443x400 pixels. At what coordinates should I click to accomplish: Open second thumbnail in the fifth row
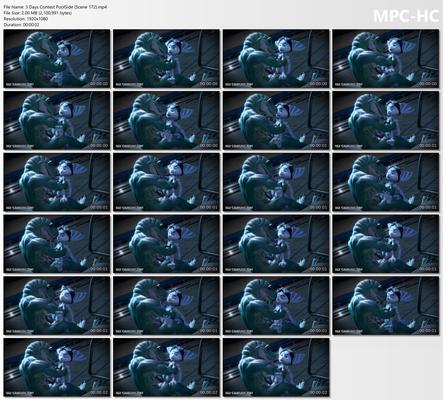(166, 306)
